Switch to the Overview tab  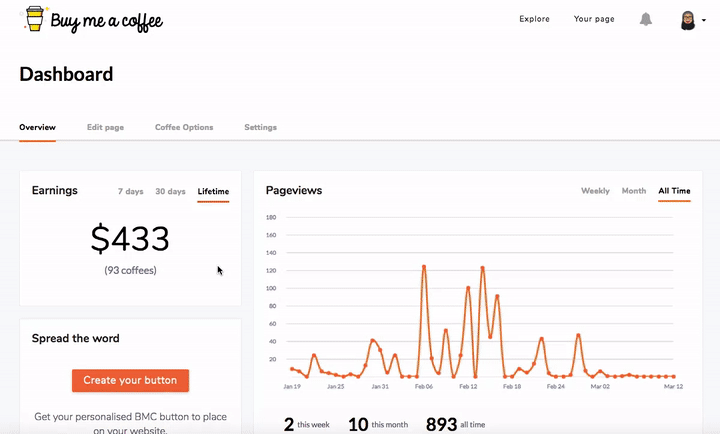pos(37,128)
